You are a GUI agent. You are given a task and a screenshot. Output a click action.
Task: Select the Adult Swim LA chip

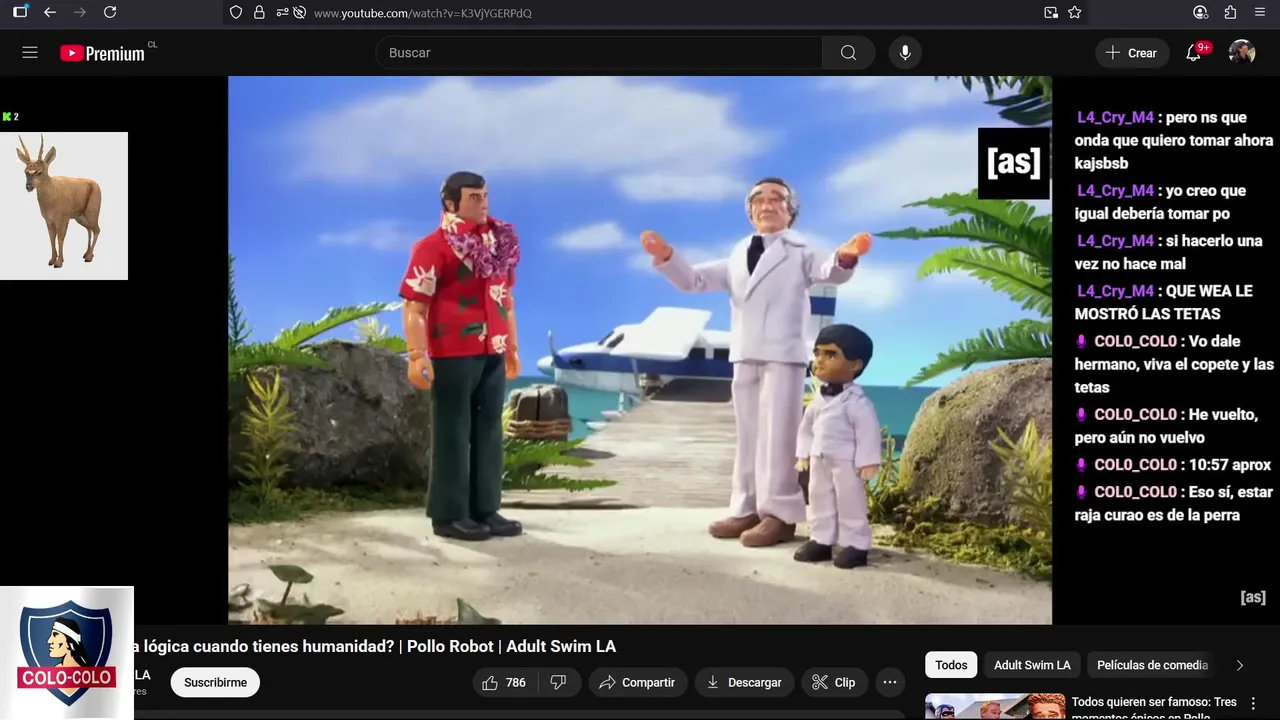1032,665
